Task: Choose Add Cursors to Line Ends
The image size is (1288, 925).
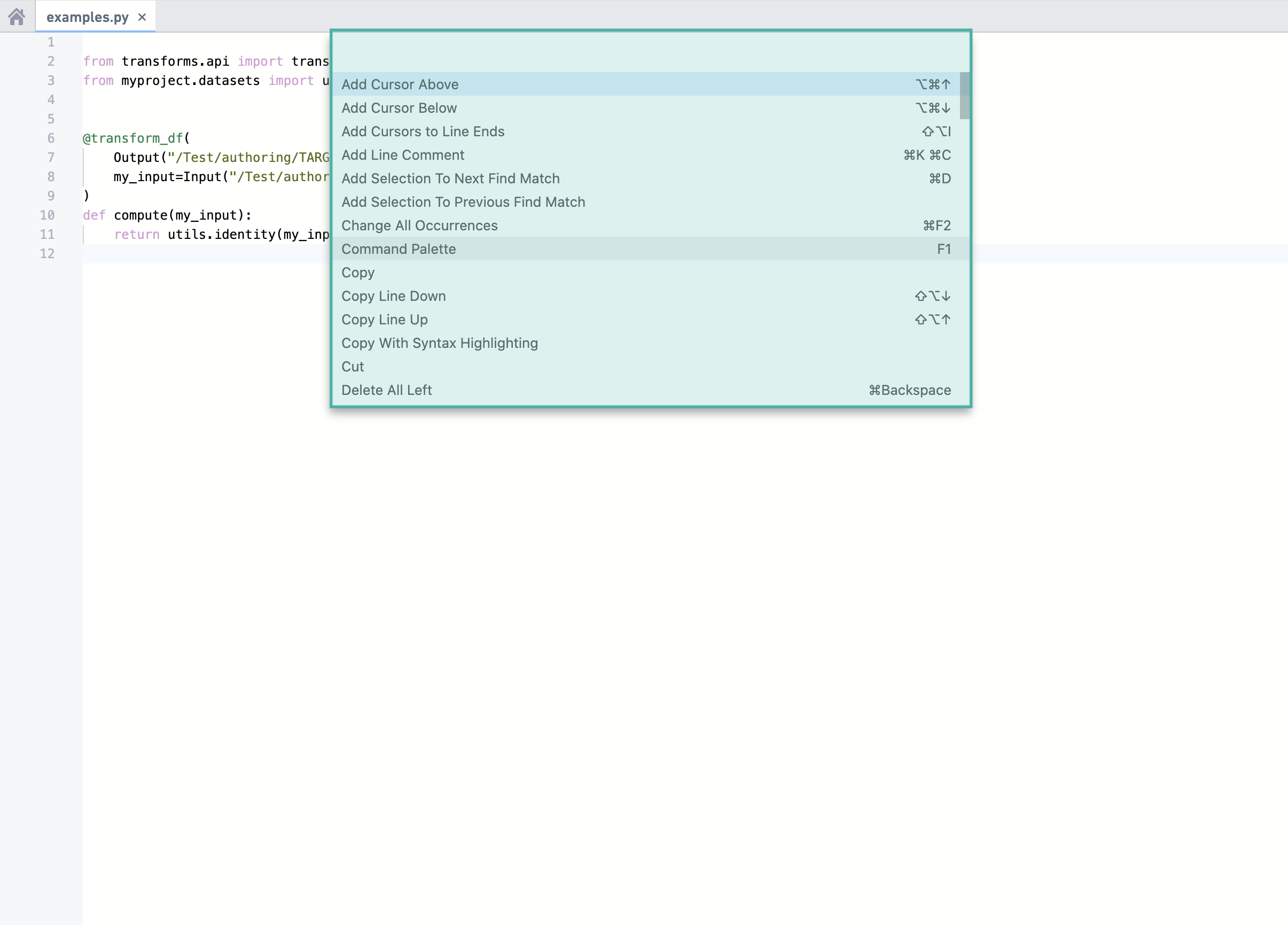Action: pos(650,131)
